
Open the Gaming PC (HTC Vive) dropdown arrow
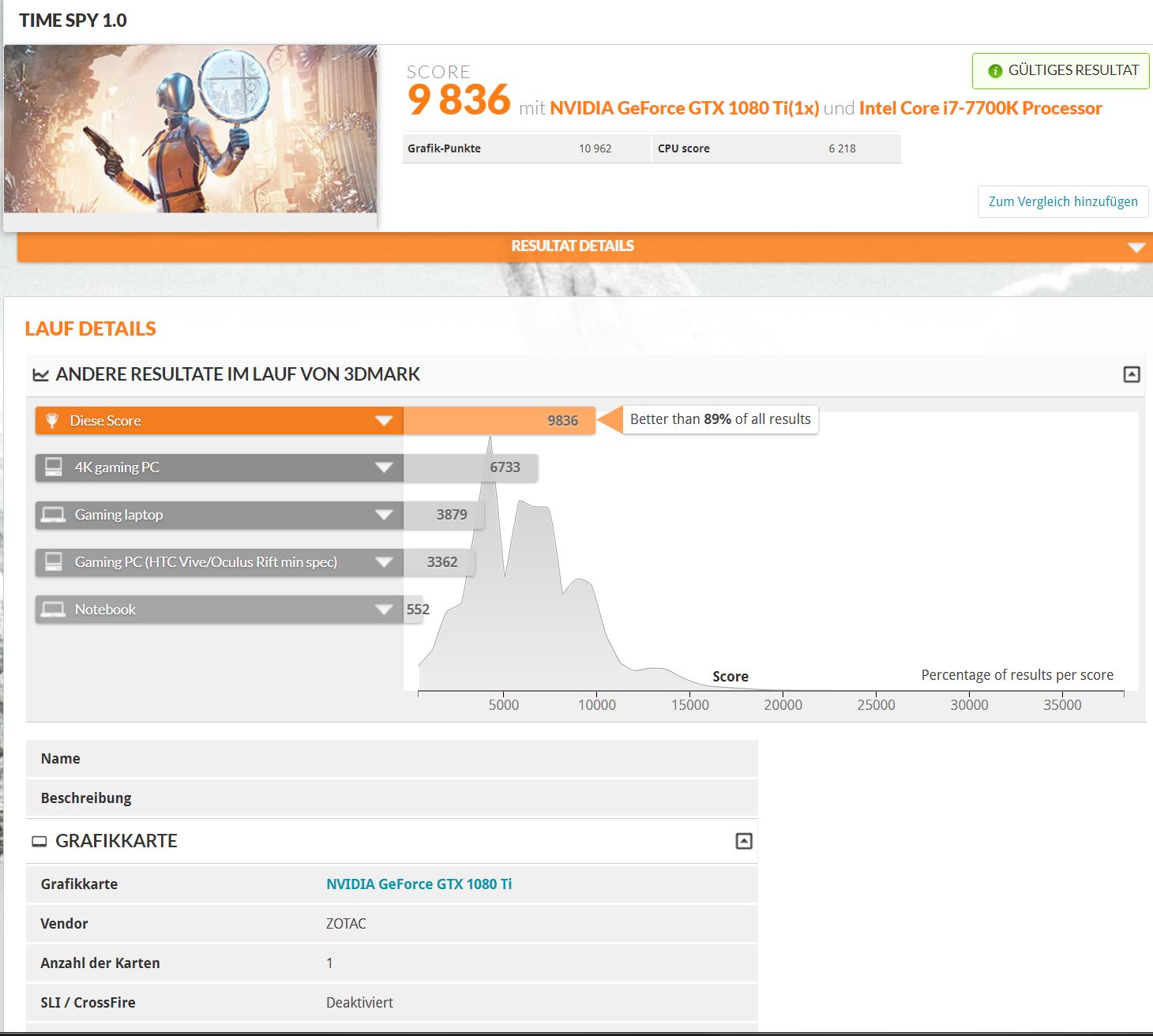384,562
